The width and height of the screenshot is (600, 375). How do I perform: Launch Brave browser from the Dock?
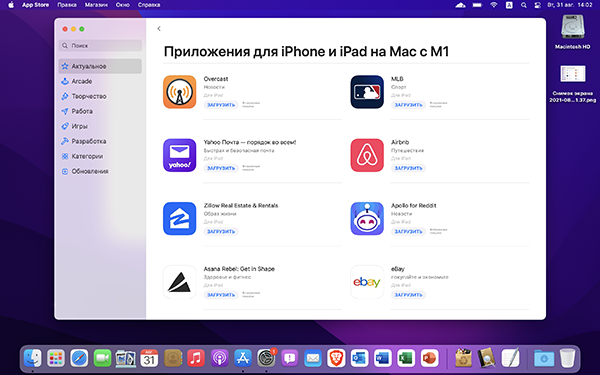click(336, 359)
